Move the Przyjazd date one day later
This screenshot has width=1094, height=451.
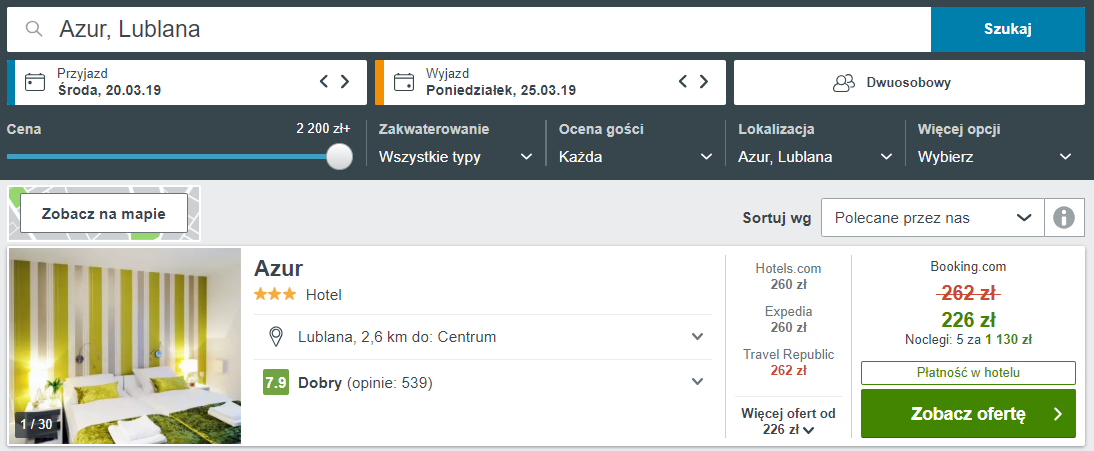[x=345, y=82]
